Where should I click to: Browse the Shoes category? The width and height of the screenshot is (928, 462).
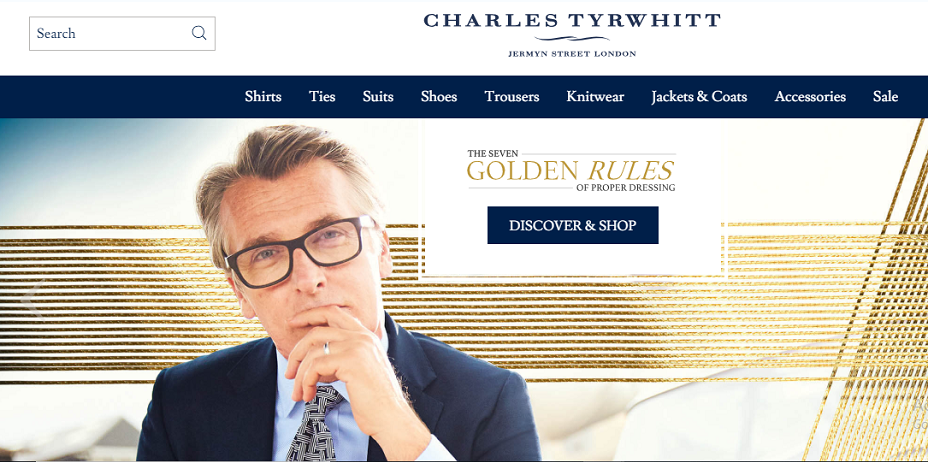(439, 96)
